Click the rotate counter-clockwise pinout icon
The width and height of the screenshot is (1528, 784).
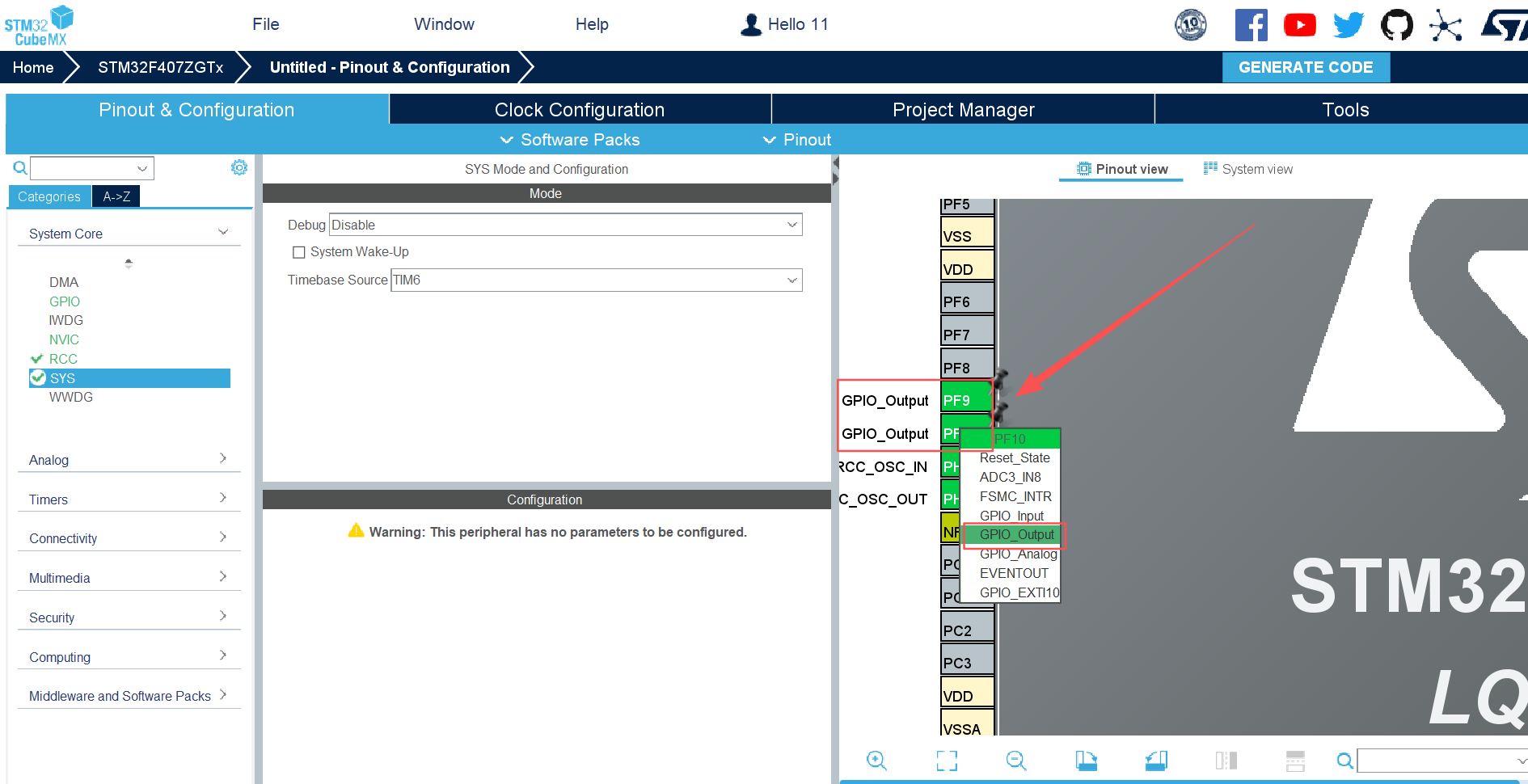tap(1156, 761)
